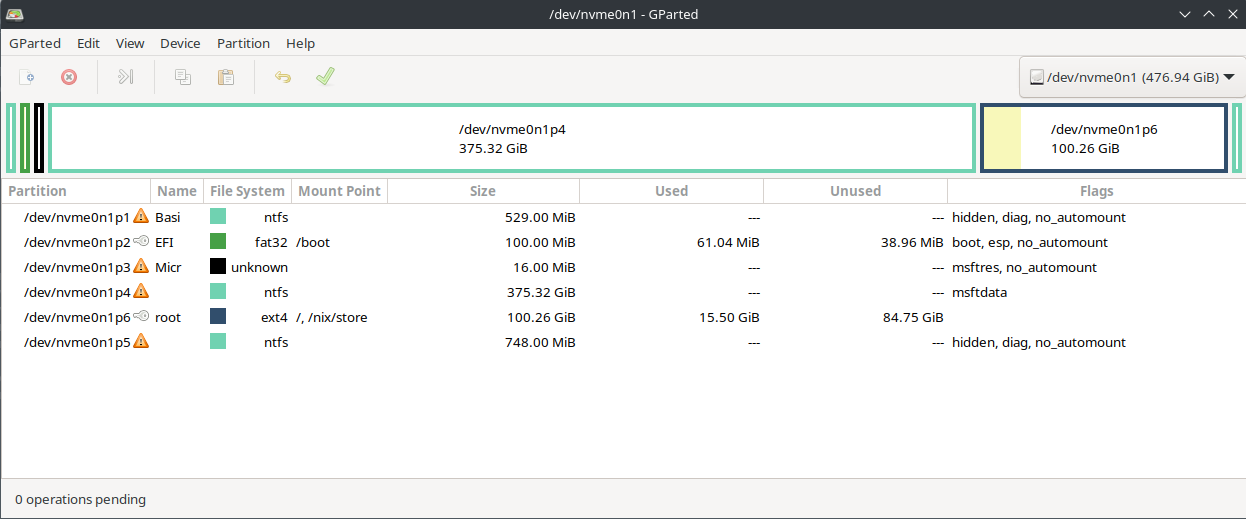This screenshot has width=1246, height=519.
Task: Click the Paste partition toolbar icon
Action: coord(226,76)
